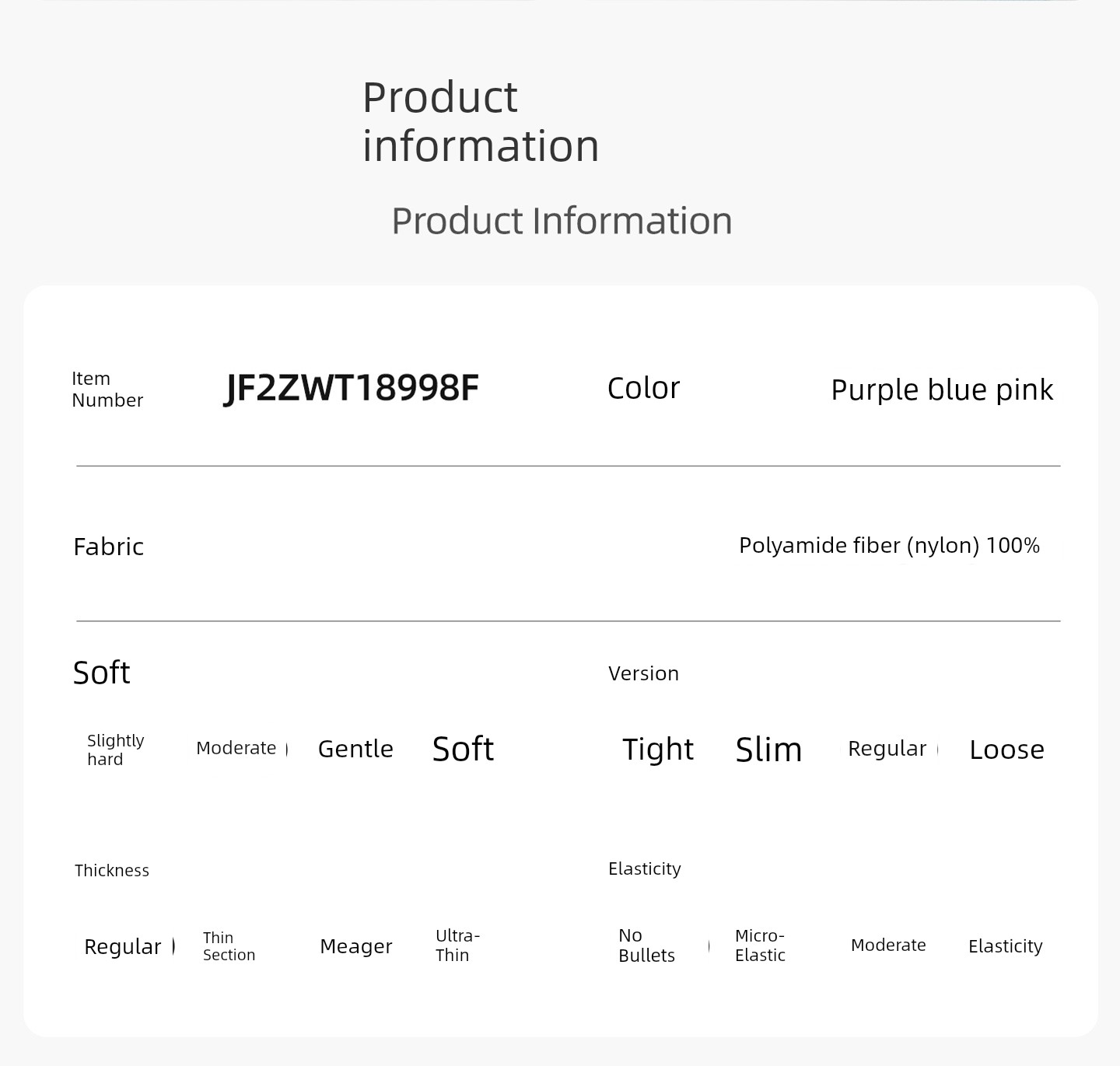Screen dimensions: 1120x1066
Task: Choose the Moderate softness option
Action: coord(236,748)
